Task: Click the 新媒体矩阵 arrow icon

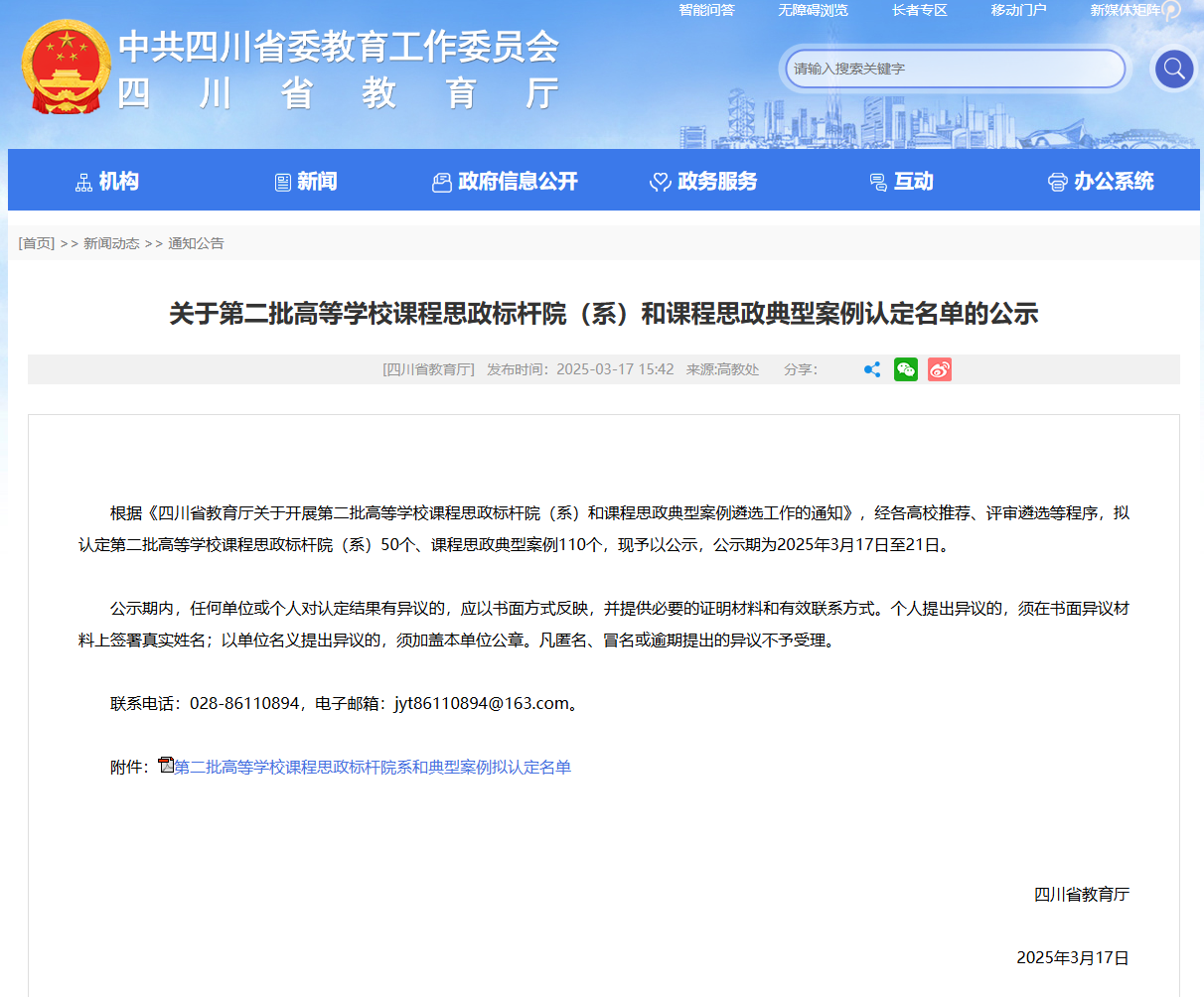Action: pyautogui.click(x=1171, y=11)
